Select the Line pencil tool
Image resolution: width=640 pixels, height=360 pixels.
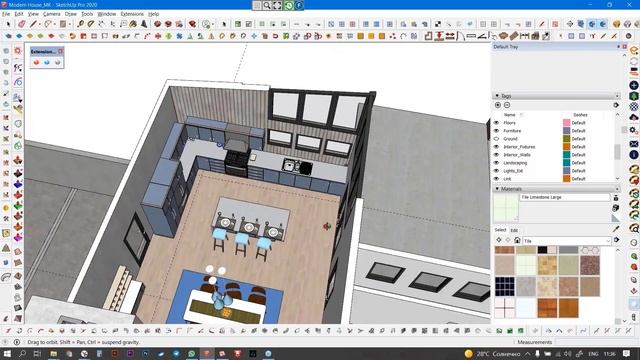tap(33, 24)
